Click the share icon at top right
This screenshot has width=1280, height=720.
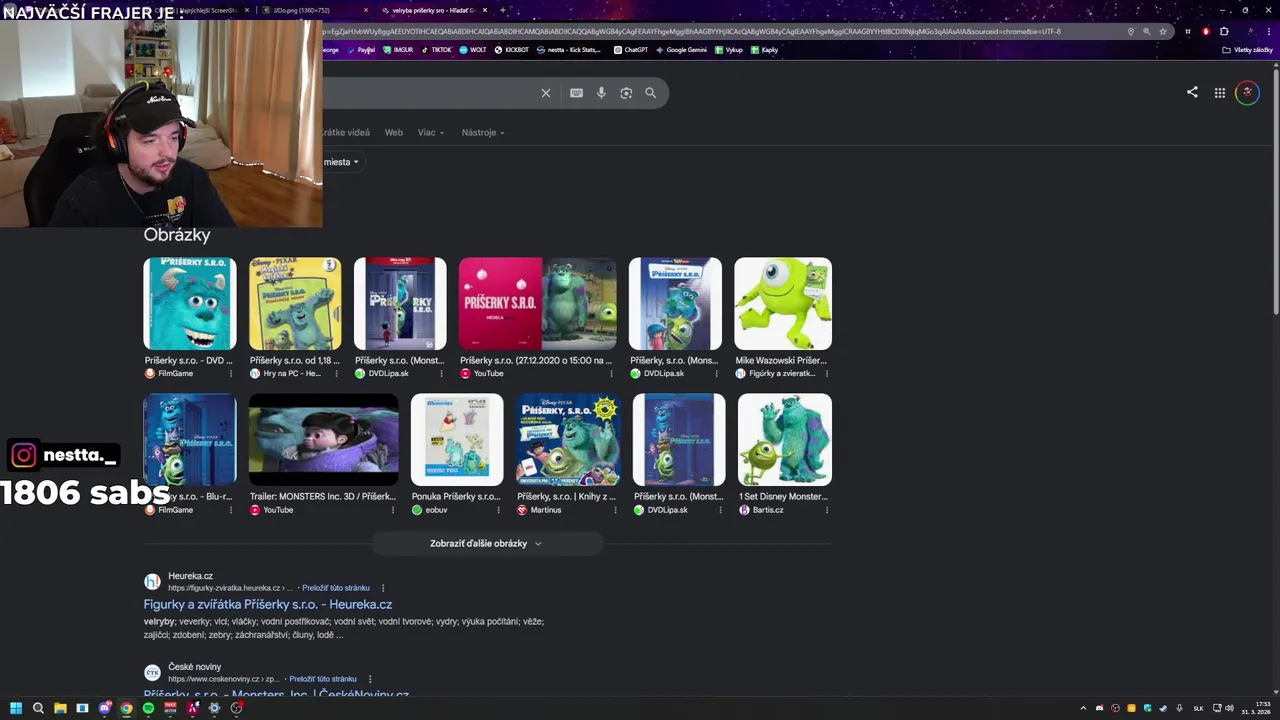click(1192, 92)
